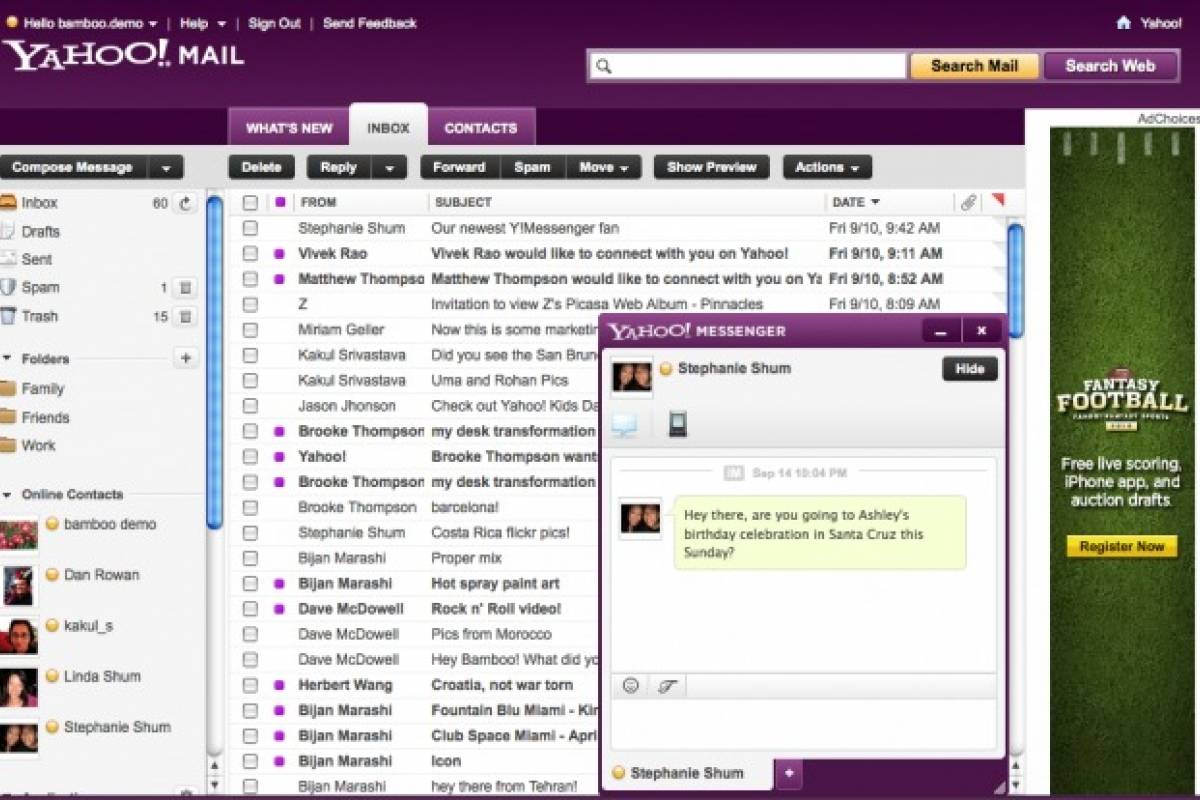Refresh the Inbox with the reload icon
This screenshot has height=800, width=1200.
tap(185, 203)
